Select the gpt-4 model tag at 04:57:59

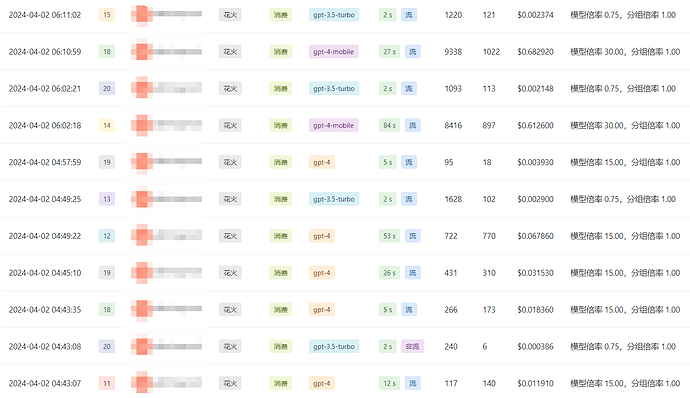322,162
